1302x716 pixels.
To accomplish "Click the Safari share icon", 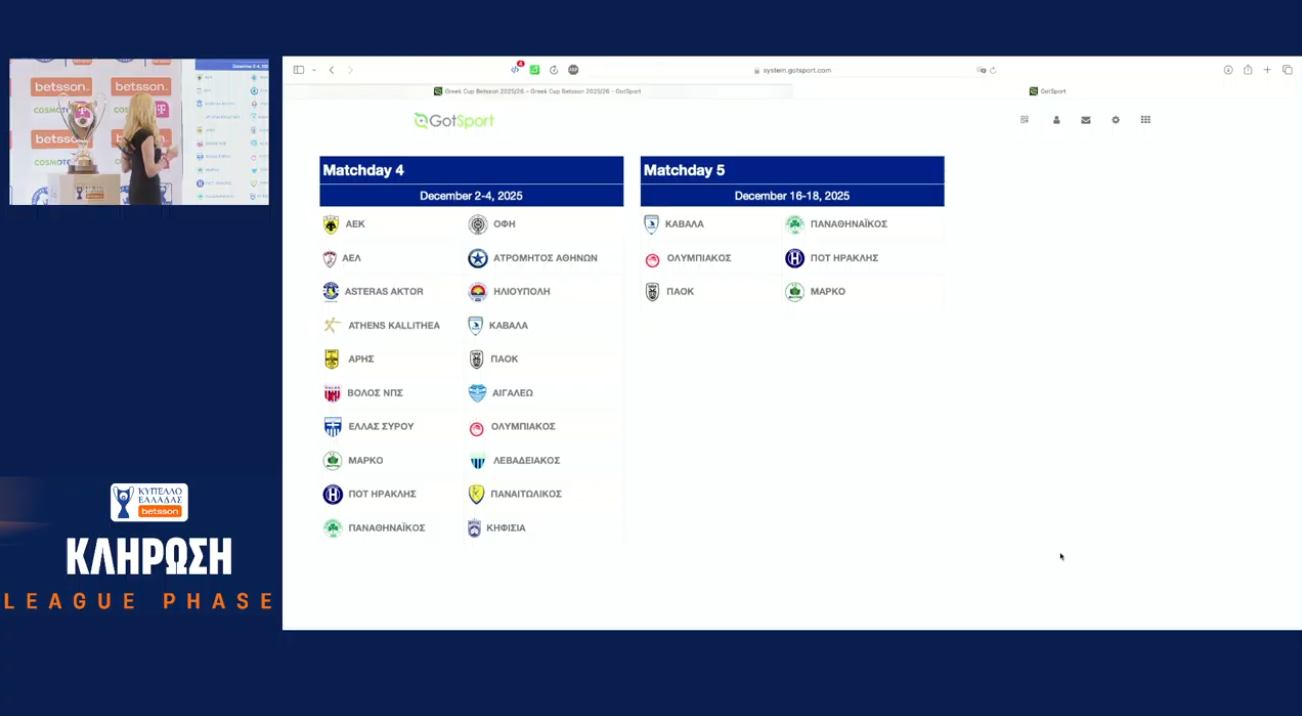I will [x=1248, y=70].
